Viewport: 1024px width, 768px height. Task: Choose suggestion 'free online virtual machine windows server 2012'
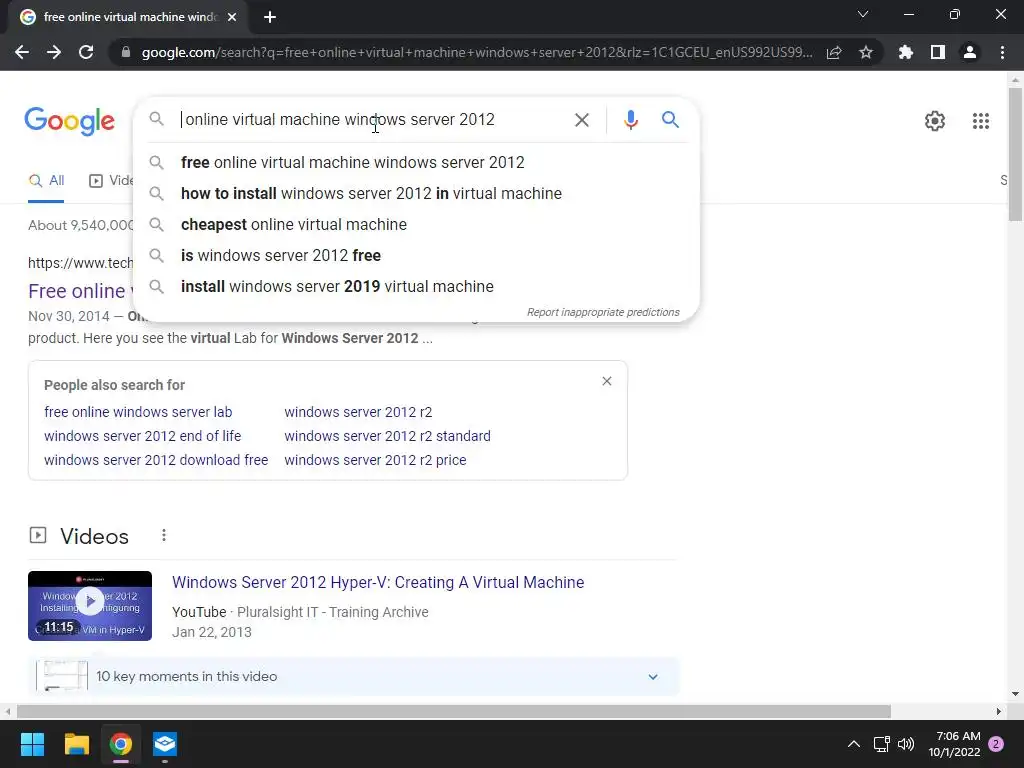416,163
